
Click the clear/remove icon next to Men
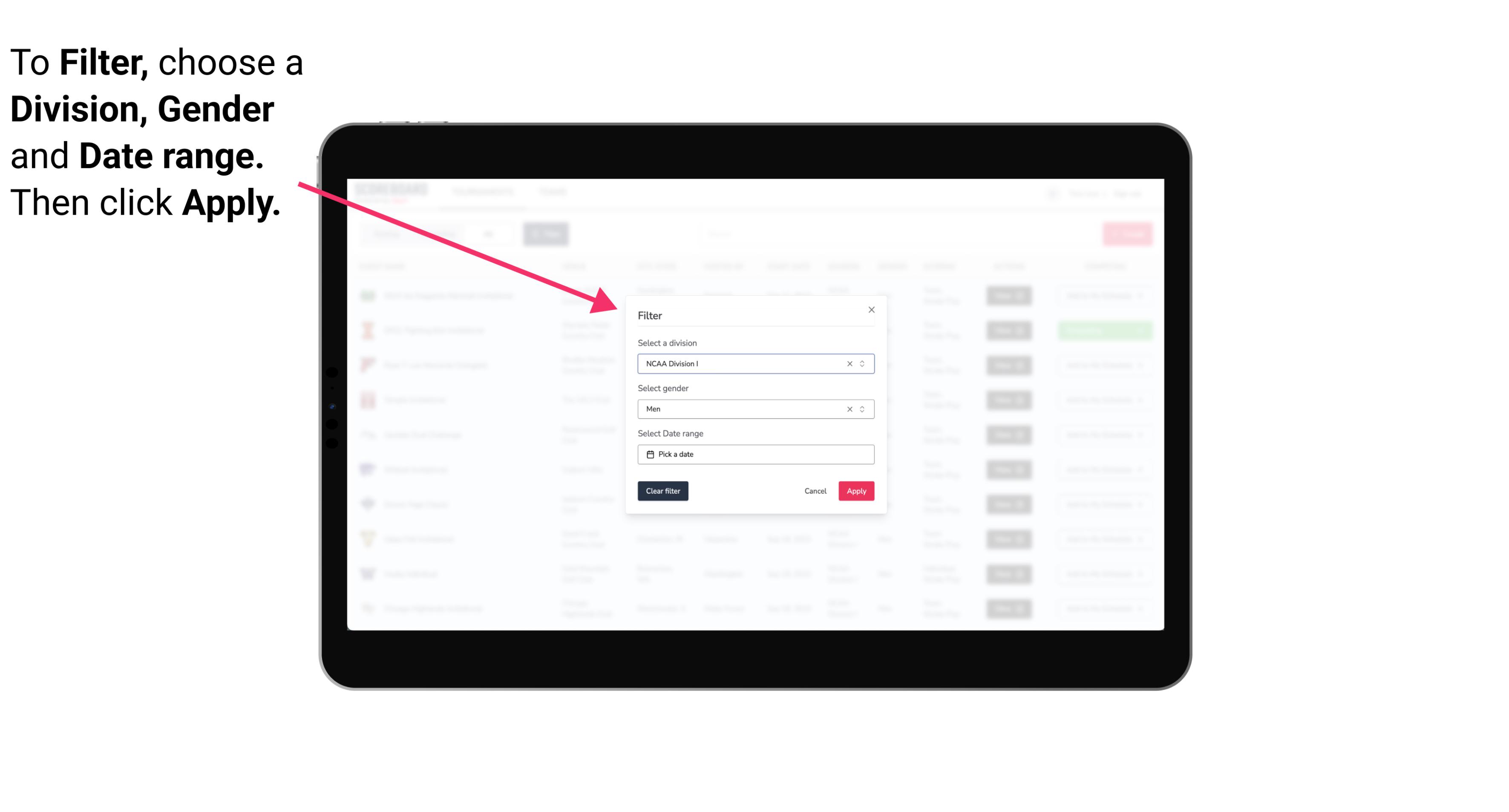coord(849,408)
